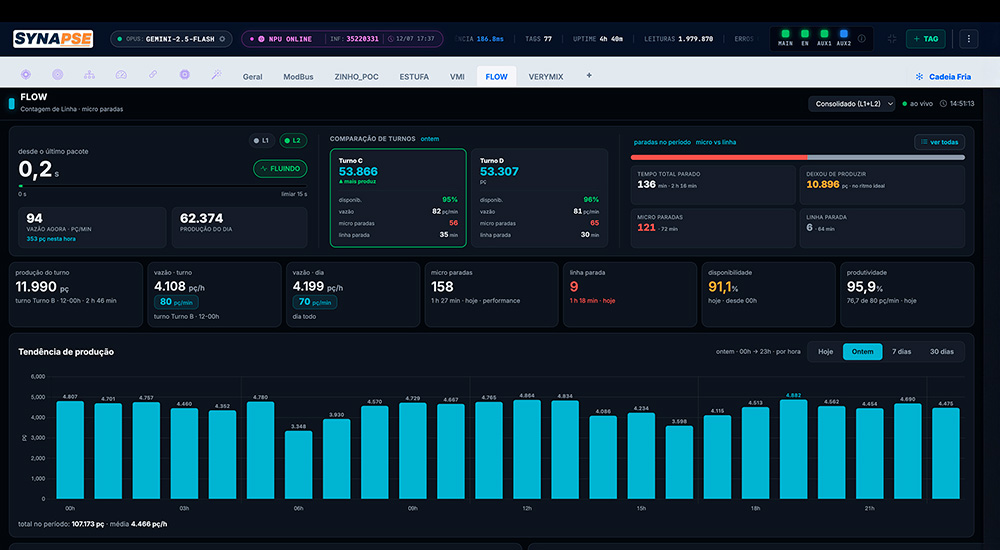The width and height of the screenshot is (1000, 550).
Task: Click the magic wand toolbar icon
Action: pos(217,75)
